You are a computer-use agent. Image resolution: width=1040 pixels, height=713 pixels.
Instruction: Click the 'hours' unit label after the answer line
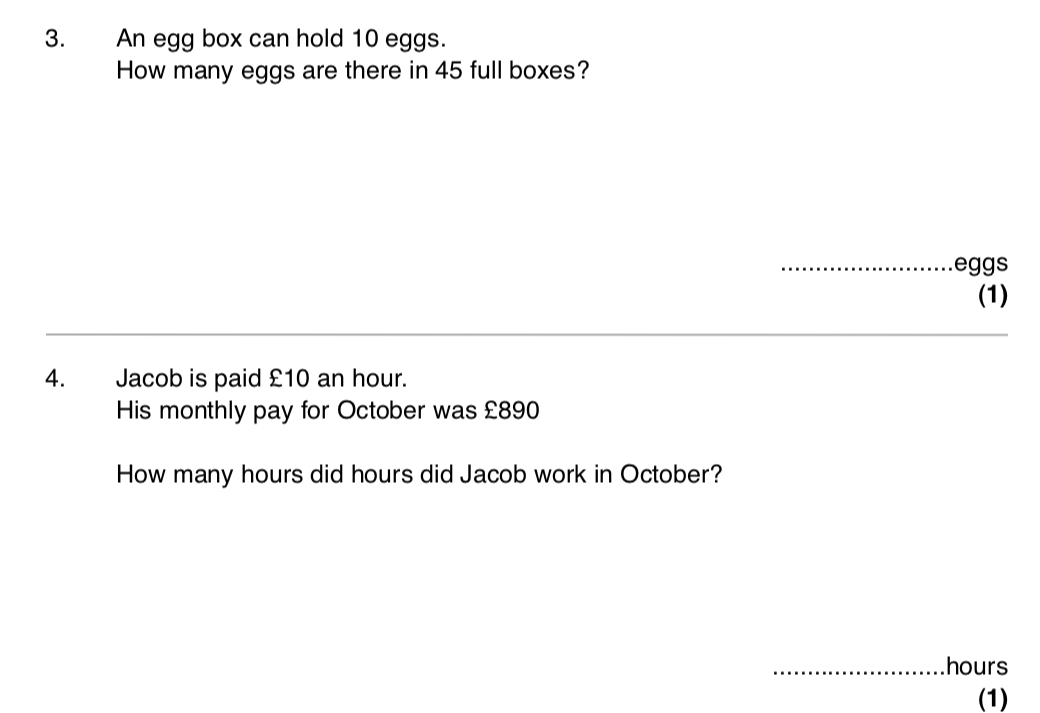click(x=977, y=666)
